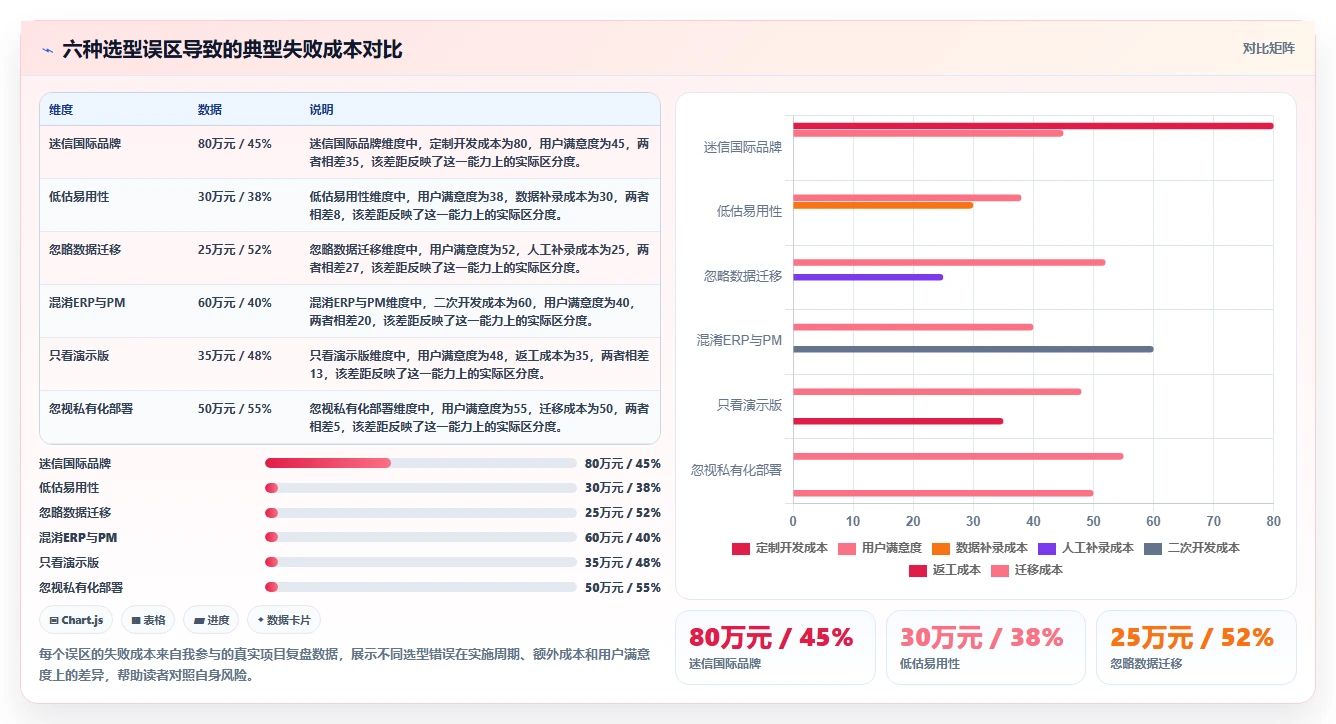Toggle the 迁移成本 legend series
The width and height of the screenshot is (1336, 724).
pyautogui.click(x=1026, y=570)
